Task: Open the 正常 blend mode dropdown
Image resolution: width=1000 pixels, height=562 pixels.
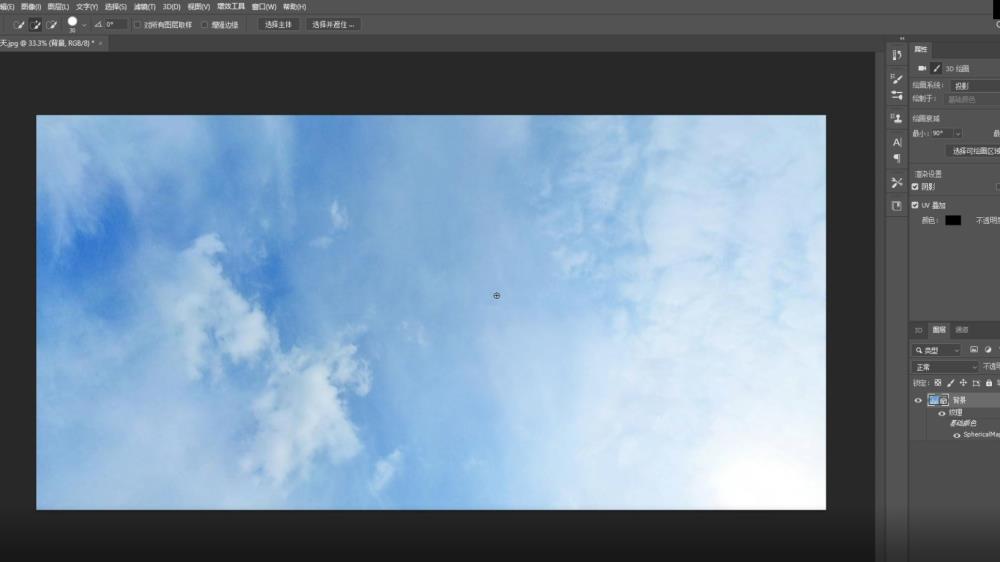Action: (x=945, y=367)
